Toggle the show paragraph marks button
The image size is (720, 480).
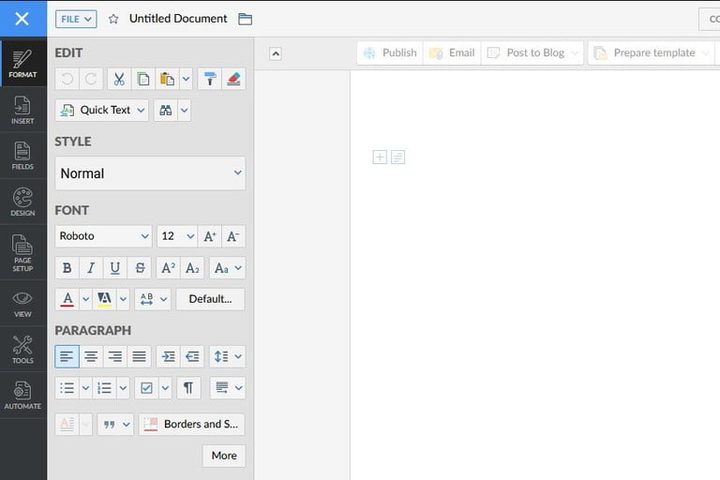point(188,388)
